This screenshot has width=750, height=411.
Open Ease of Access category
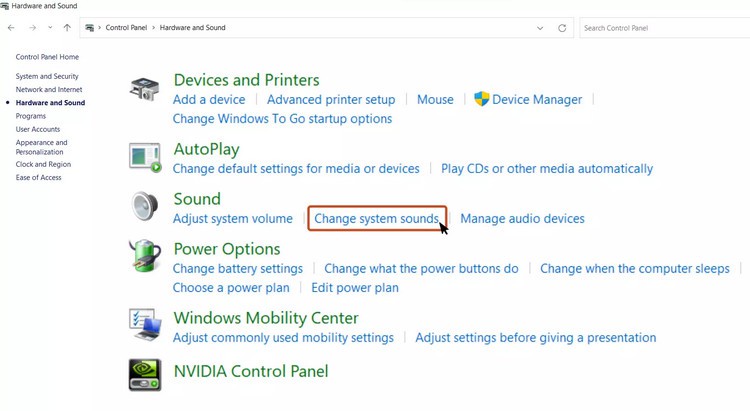tap(38, 178)
